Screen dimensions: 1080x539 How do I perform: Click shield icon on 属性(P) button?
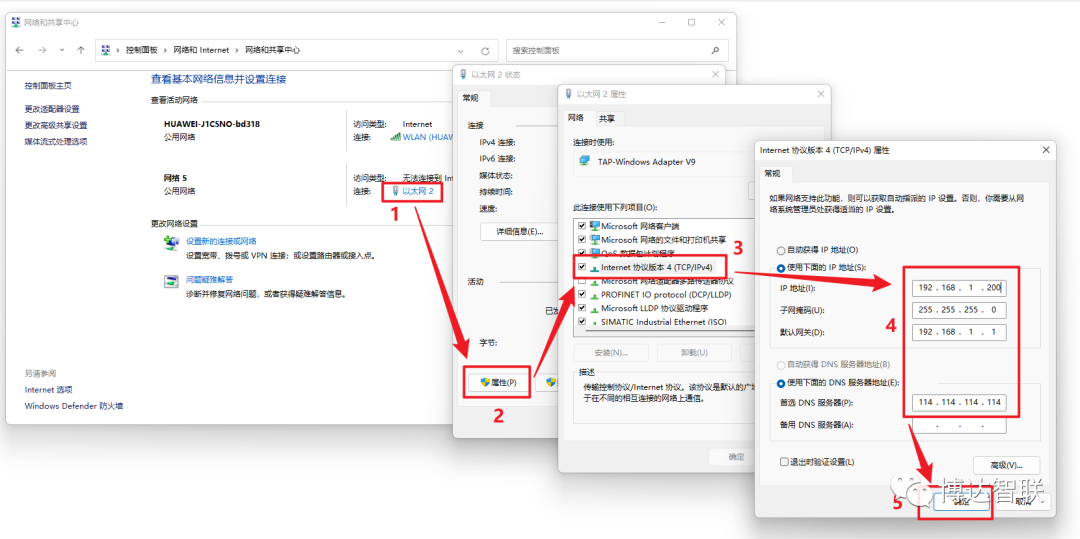484,383
